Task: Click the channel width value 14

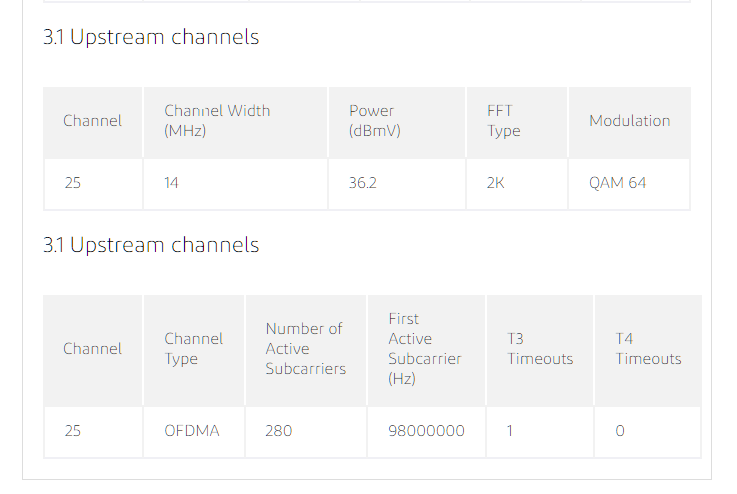Action: [x=171, y=183]
